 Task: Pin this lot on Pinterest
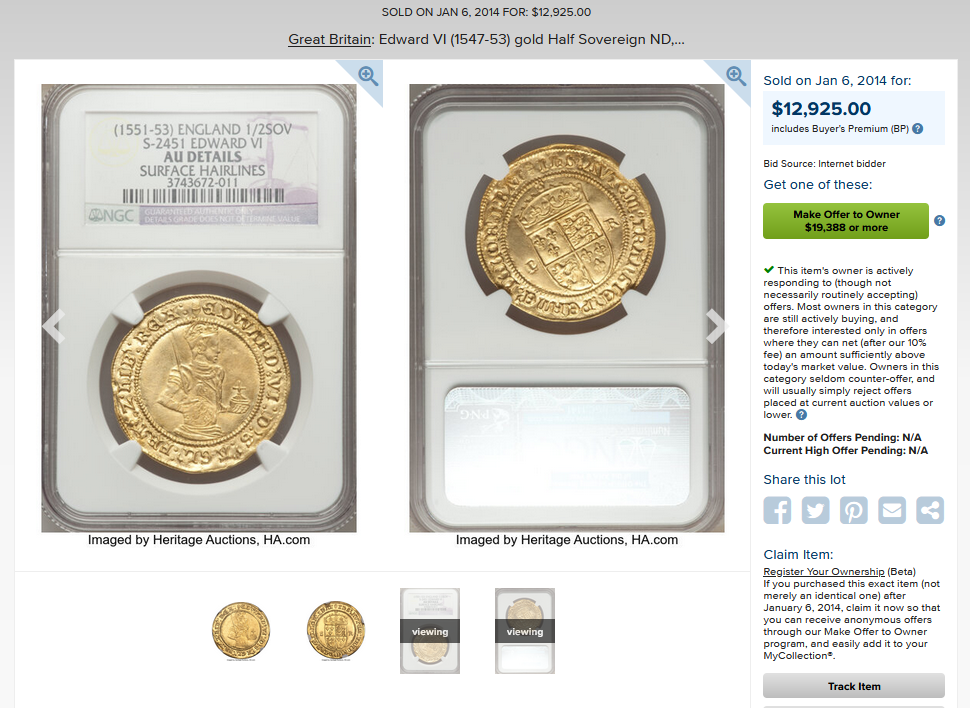tap(854, 511)
